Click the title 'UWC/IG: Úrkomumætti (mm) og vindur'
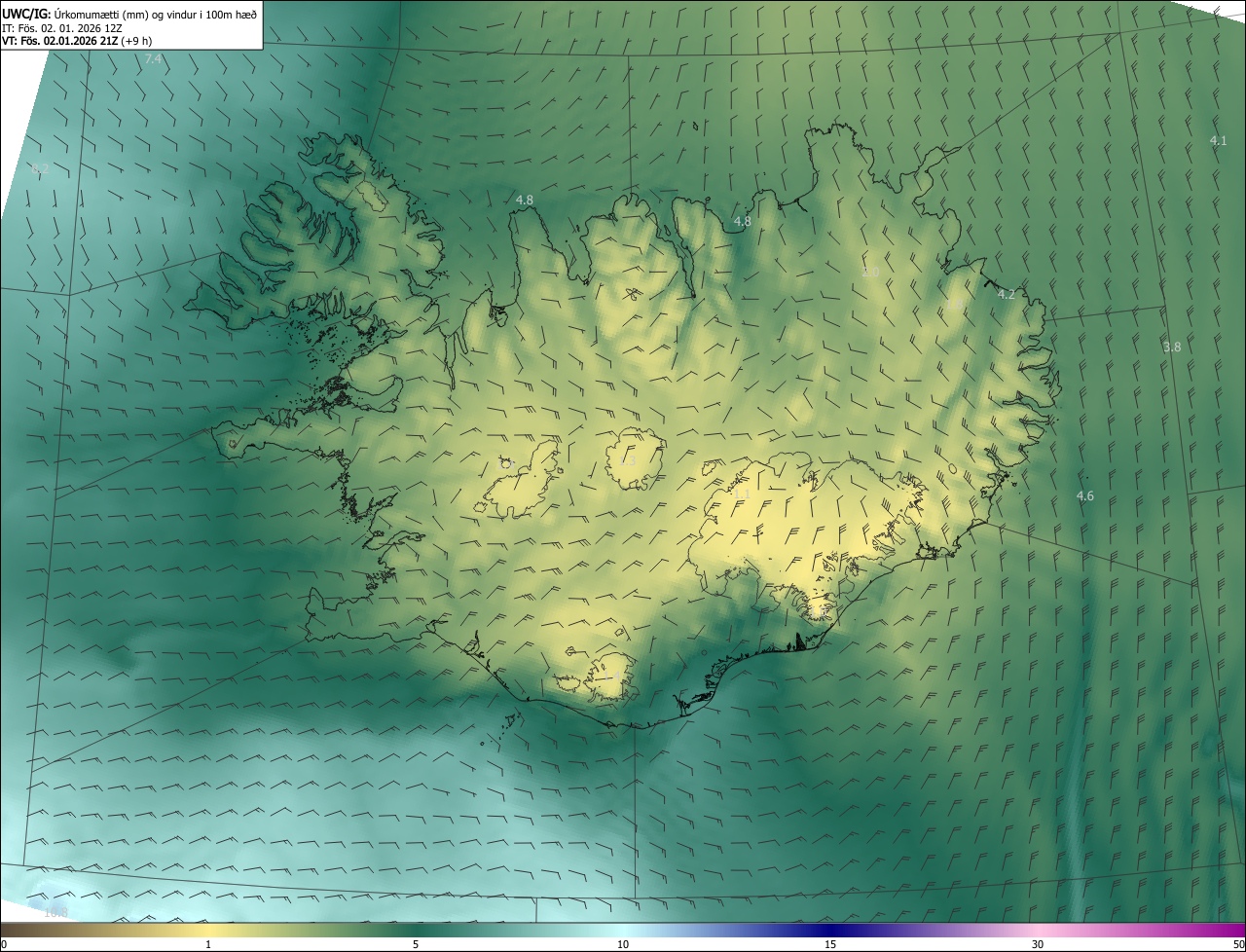 [x=129, y=14]
